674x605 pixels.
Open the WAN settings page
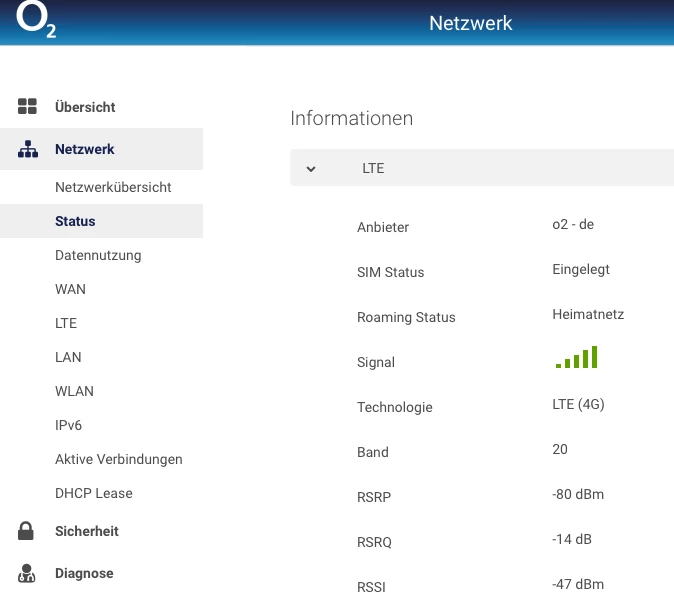(70, 289)
